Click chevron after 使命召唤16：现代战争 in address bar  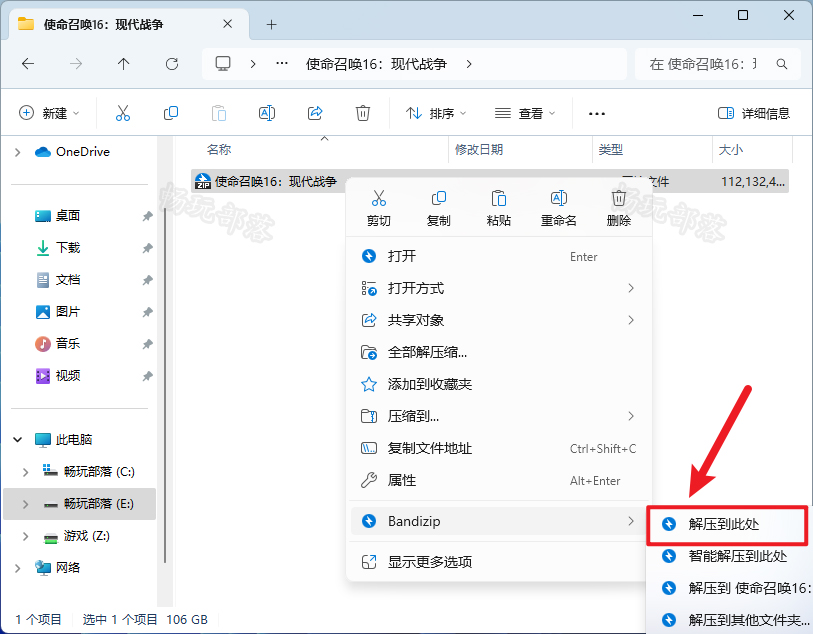(x=469, y=64)
